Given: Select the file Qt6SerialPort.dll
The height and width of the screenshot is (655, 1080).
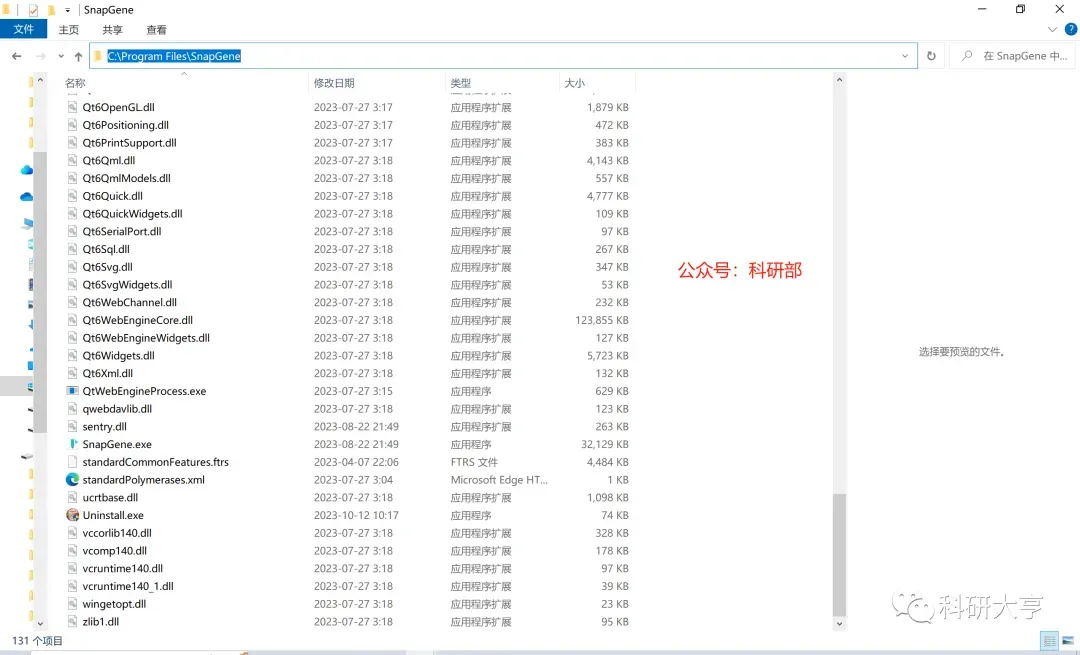Looking at the screenshot, I should pos(122,231).
